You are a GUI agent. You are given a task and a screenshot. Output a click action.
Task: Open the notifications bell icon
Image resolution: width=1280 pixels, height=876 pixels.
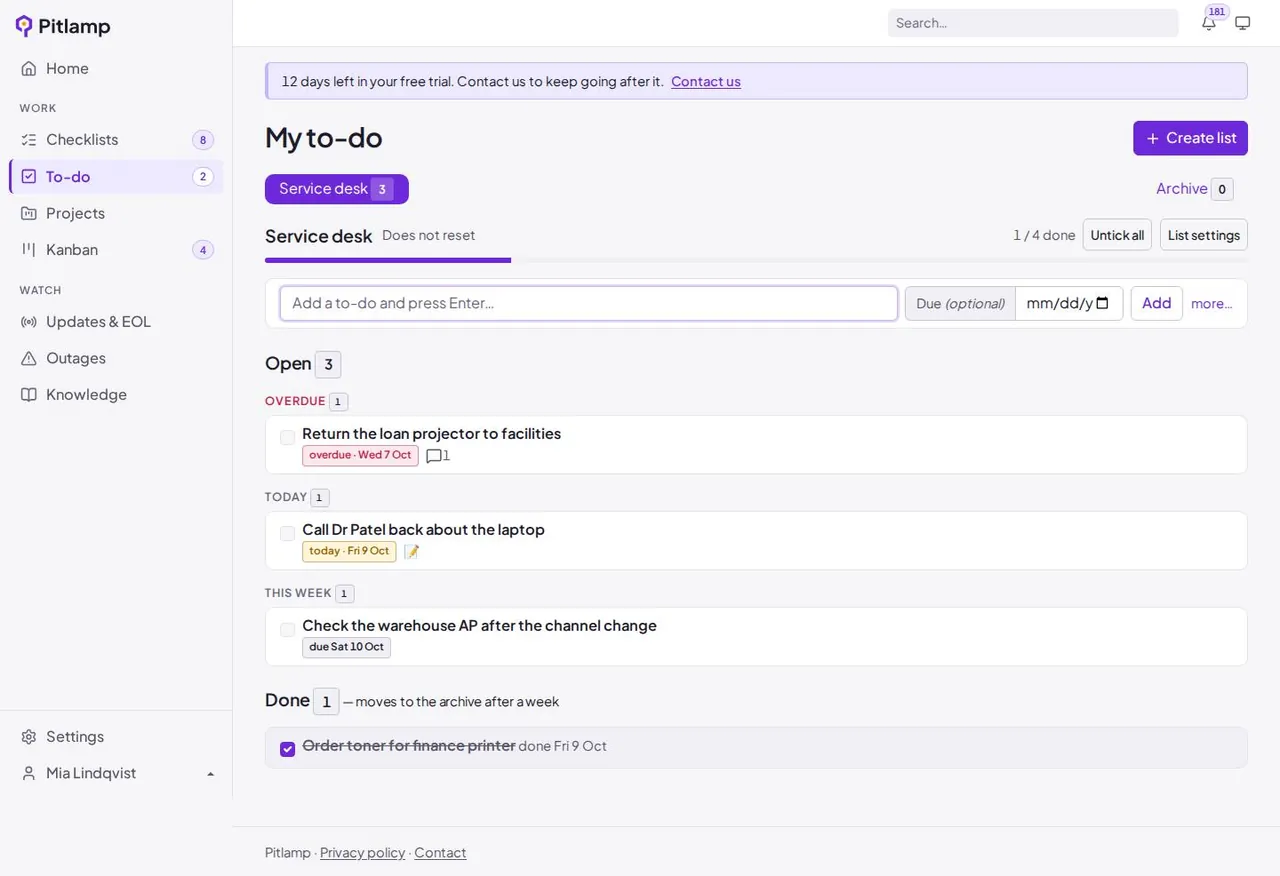[x=1209, y=23]
